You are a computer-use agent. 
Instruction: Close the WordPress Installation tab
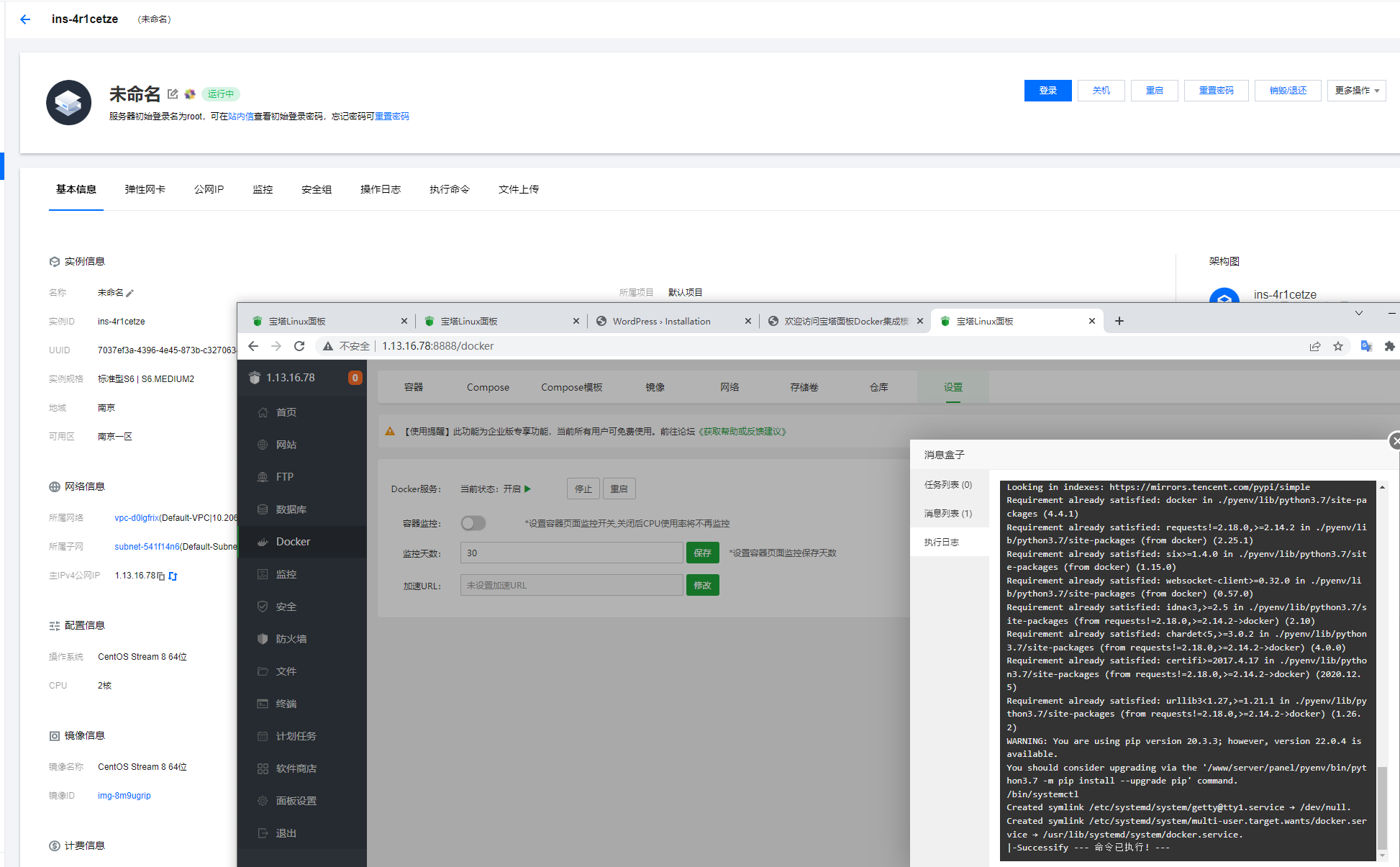pos(748,321)
